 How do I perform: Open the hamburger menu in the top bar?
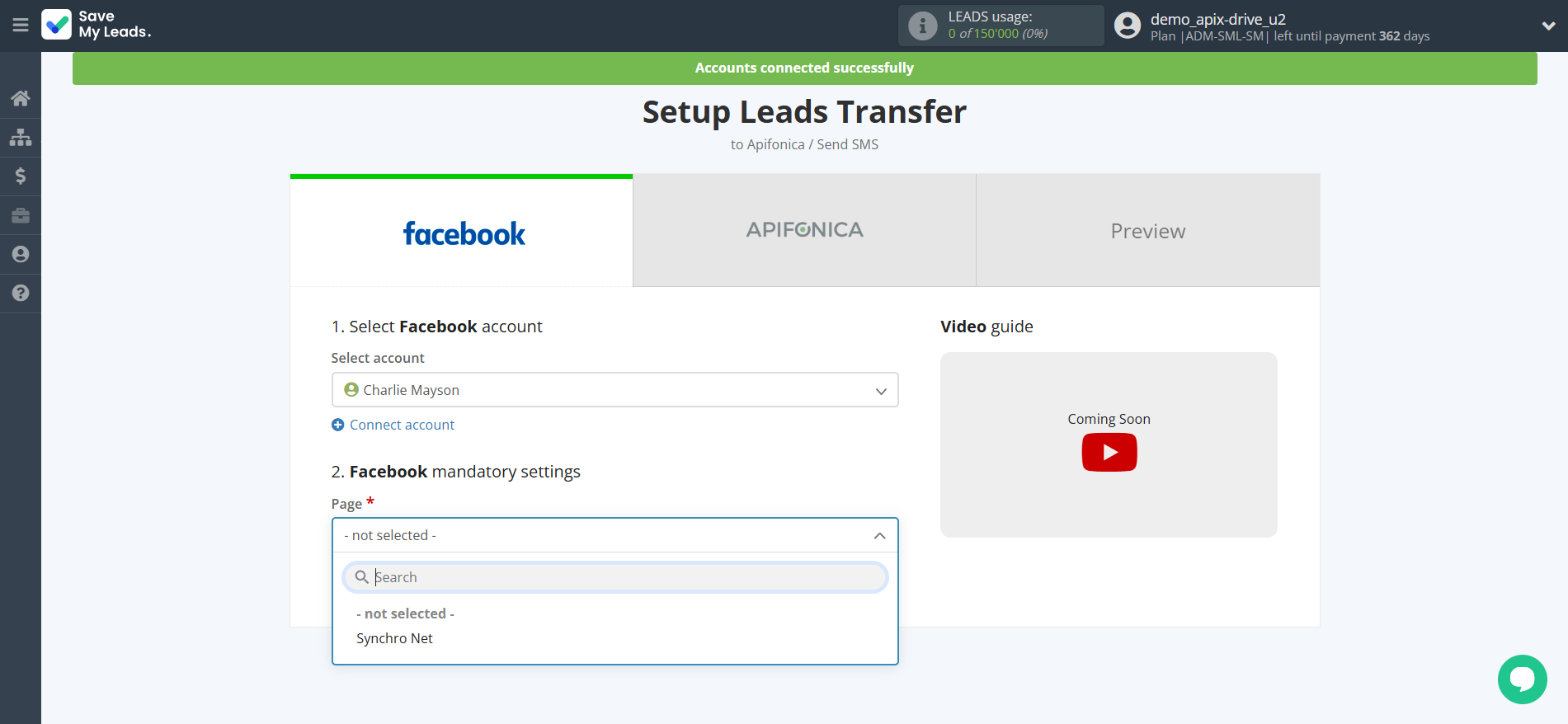tap(21, 26)
